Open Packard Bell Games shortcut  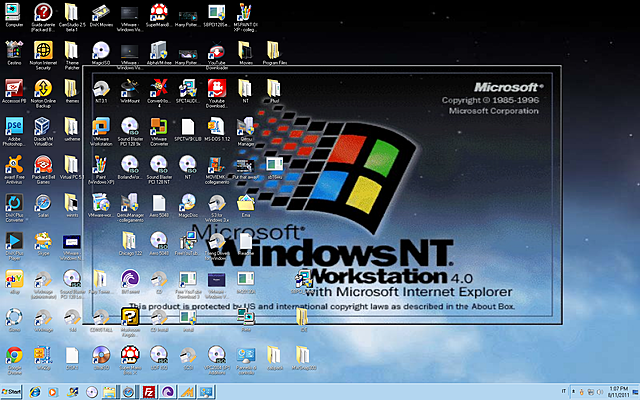coord(43,169)
